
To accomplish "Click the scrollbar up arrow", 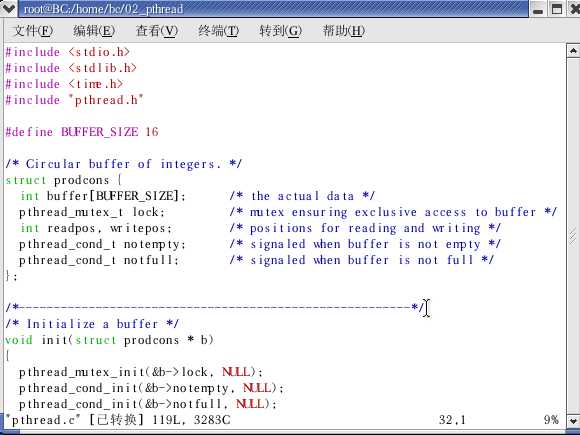I will click(x=573, y=51).
